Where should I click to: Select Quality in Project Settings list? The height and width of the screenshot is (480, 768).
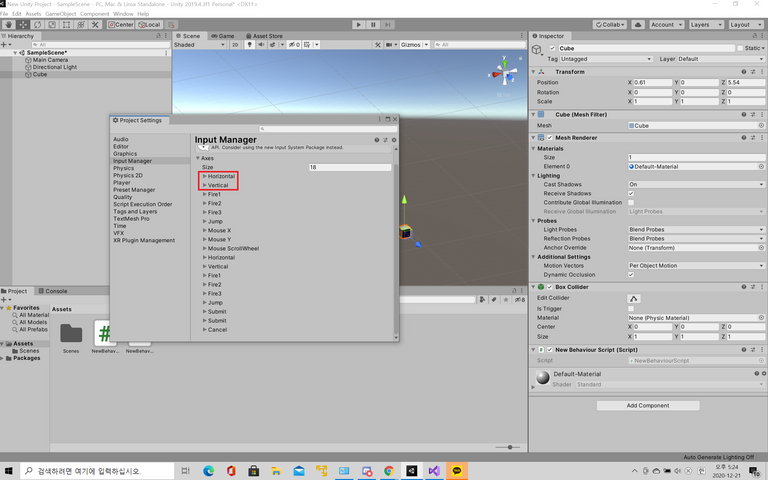click(122, 197)
